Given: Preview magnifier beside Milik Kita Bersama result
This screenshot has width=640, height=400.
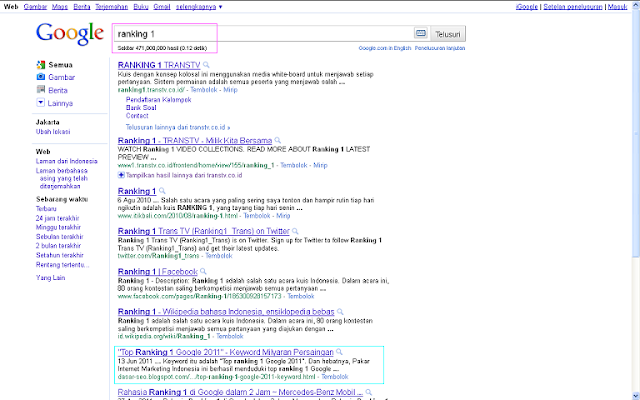Looking at the screenshot, I should [x=278, y=140].
